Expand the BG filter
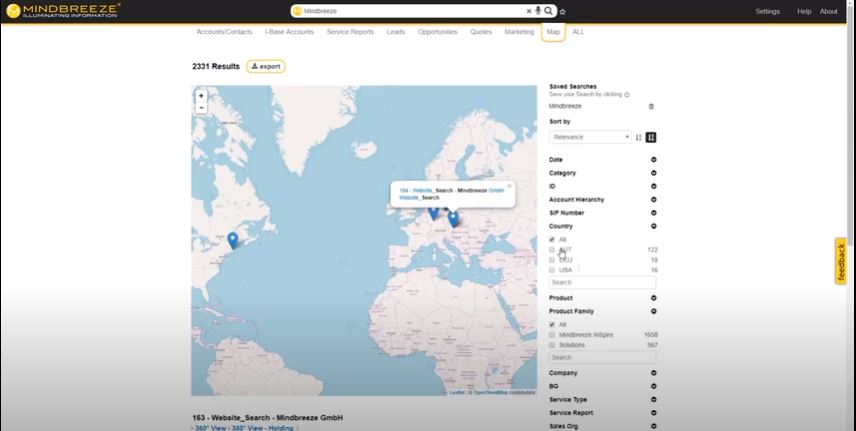856x431 pixels. click(653, 386)
